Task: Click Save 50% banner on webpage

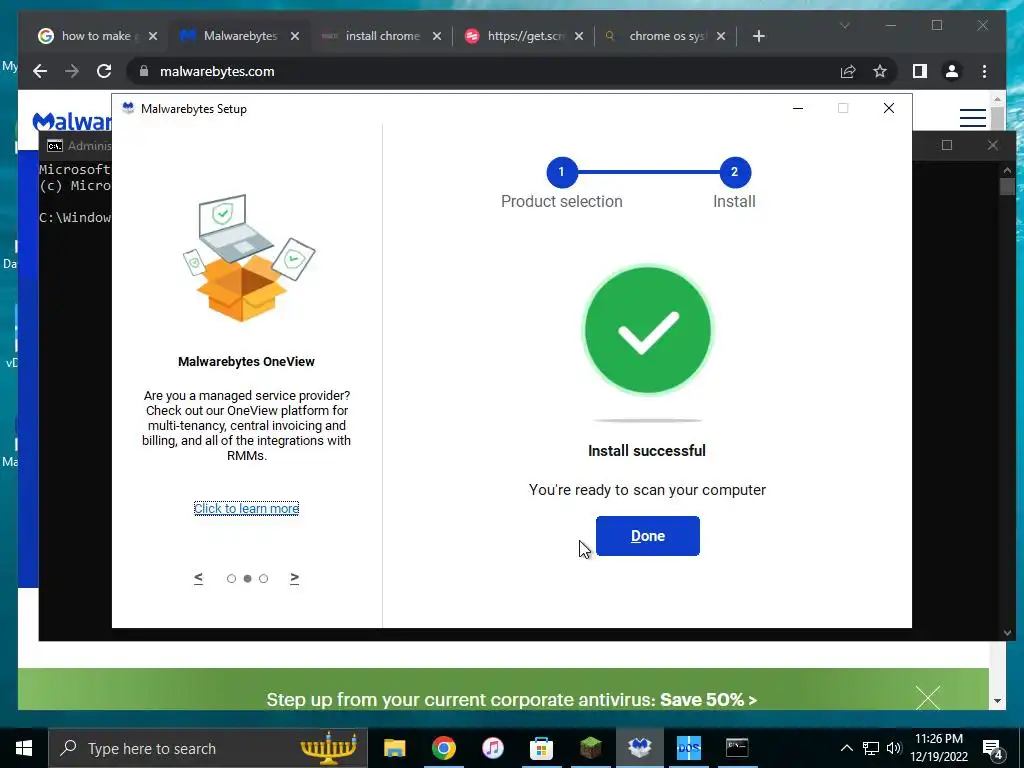Action: [511, 700]
